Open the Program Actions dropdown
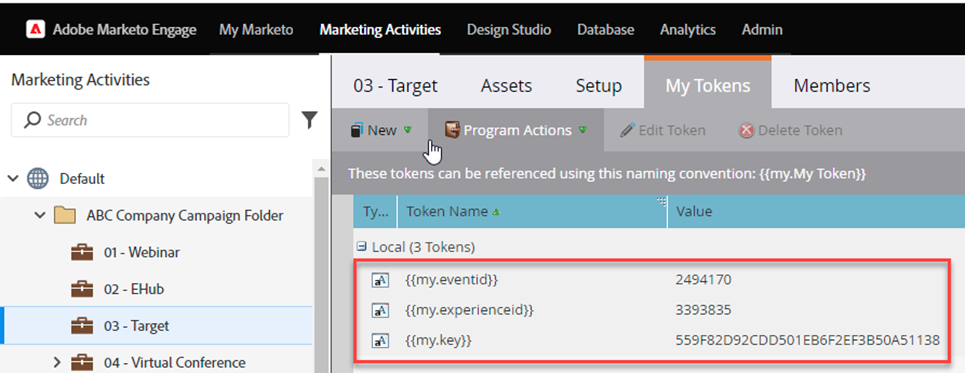Viewport: 965px width, 373px height. click(516, 130)
